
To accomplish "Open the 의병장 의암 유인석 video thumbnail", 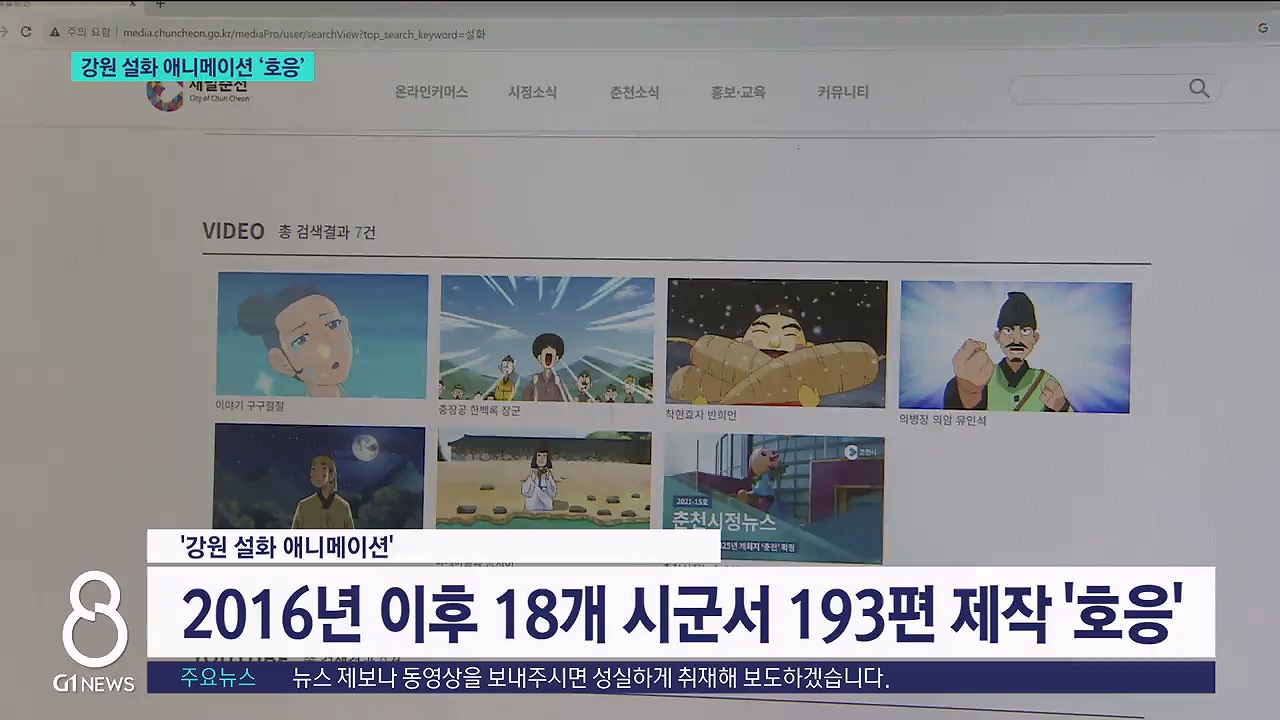I will (1015, 347).
